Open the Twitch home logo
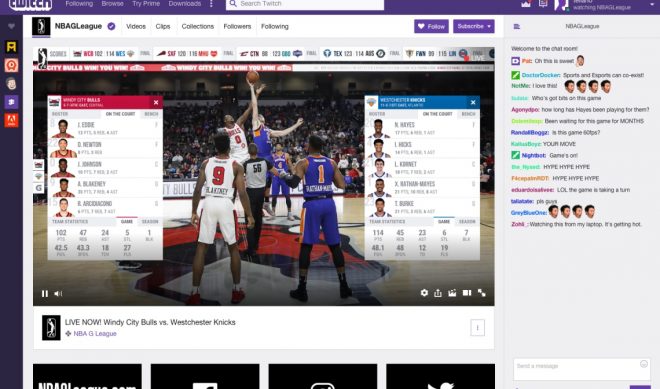The width and height of the screenshot is (660, 389). pos(30,4)
